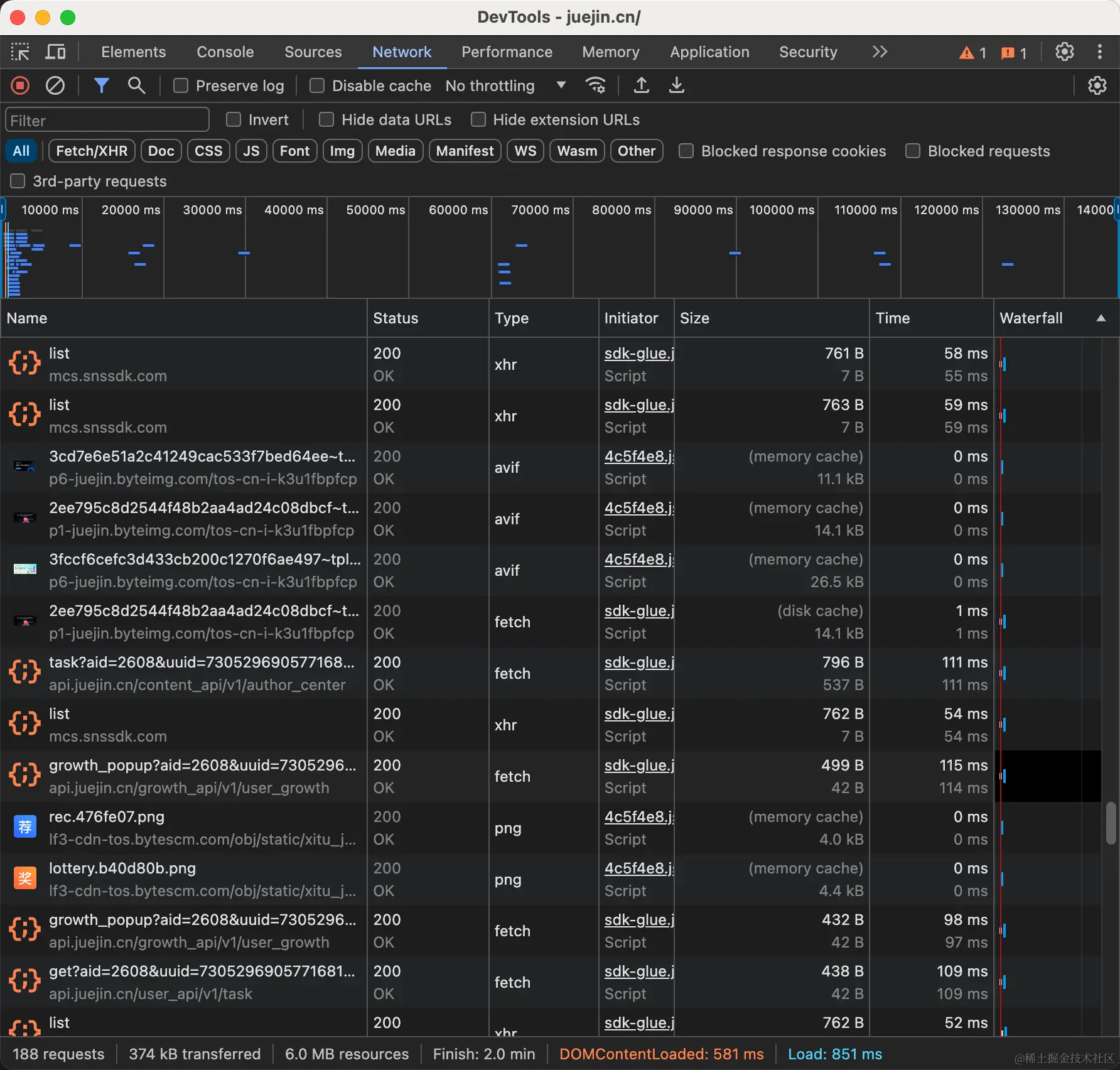Open DevTools main settings gear
Image resolution: width=1120 pixels, height=1070 pixels.
(1064, 51)
